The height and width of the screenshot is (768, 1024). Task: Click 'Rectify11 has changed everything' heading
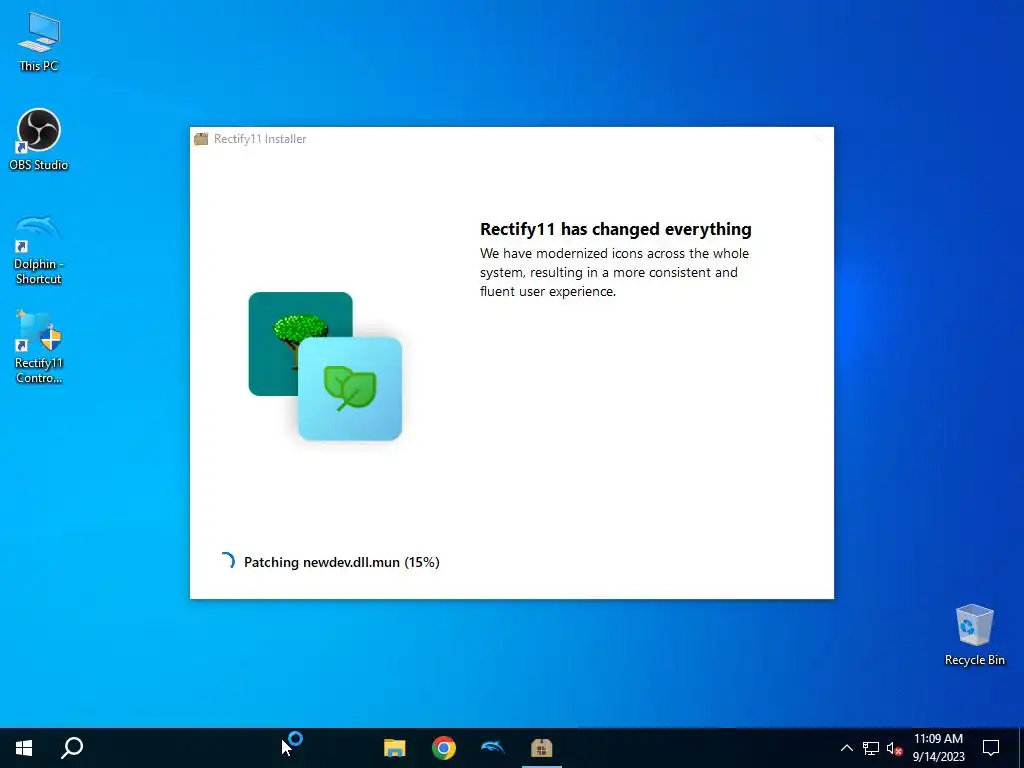pos(616,229)
